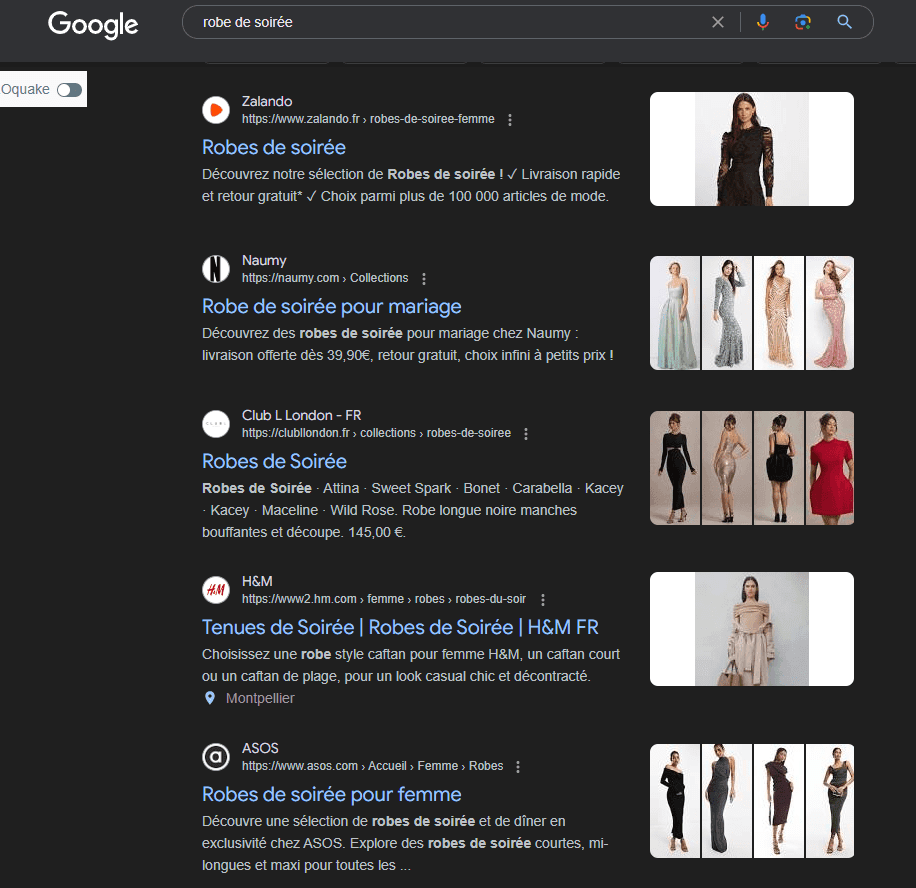Image resolution: width=916 pixels, height=888 pixels.
Task: Click Club L's long black dress thumbnail
Action: [675, 468]
